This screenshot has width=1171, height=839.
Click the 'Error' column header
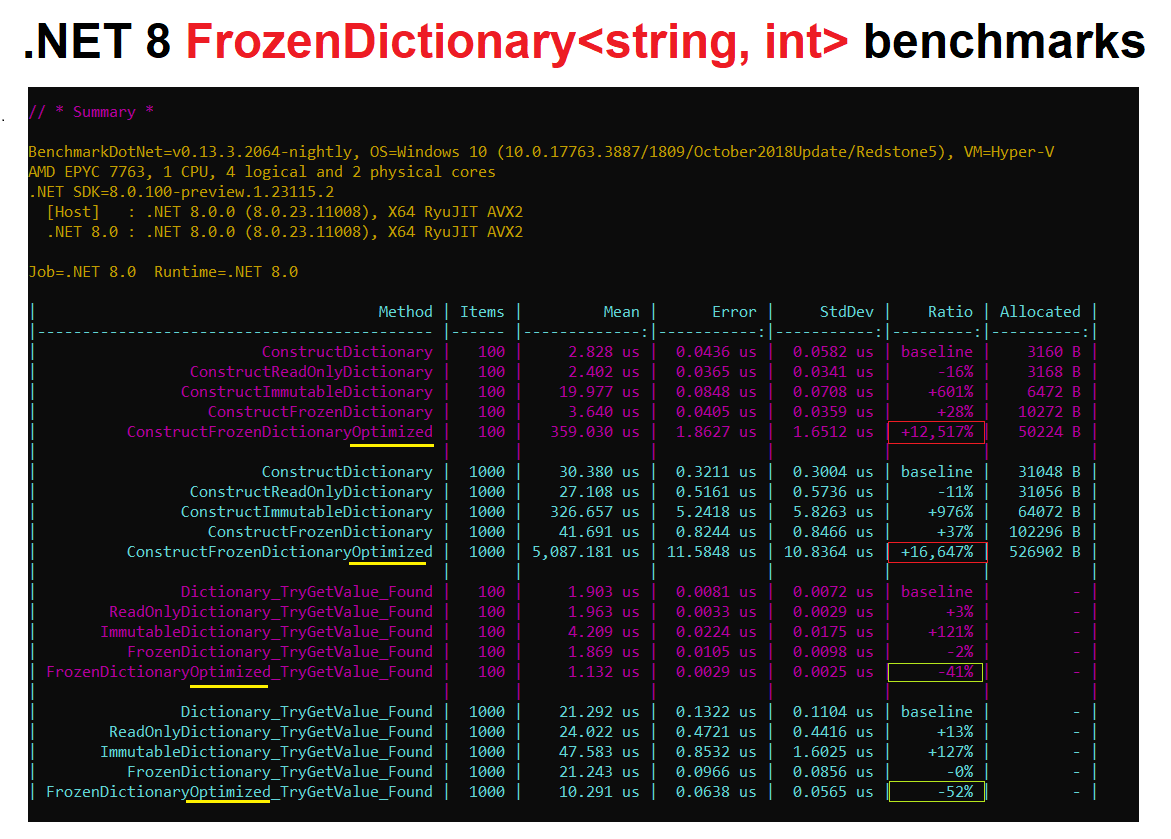734,312
